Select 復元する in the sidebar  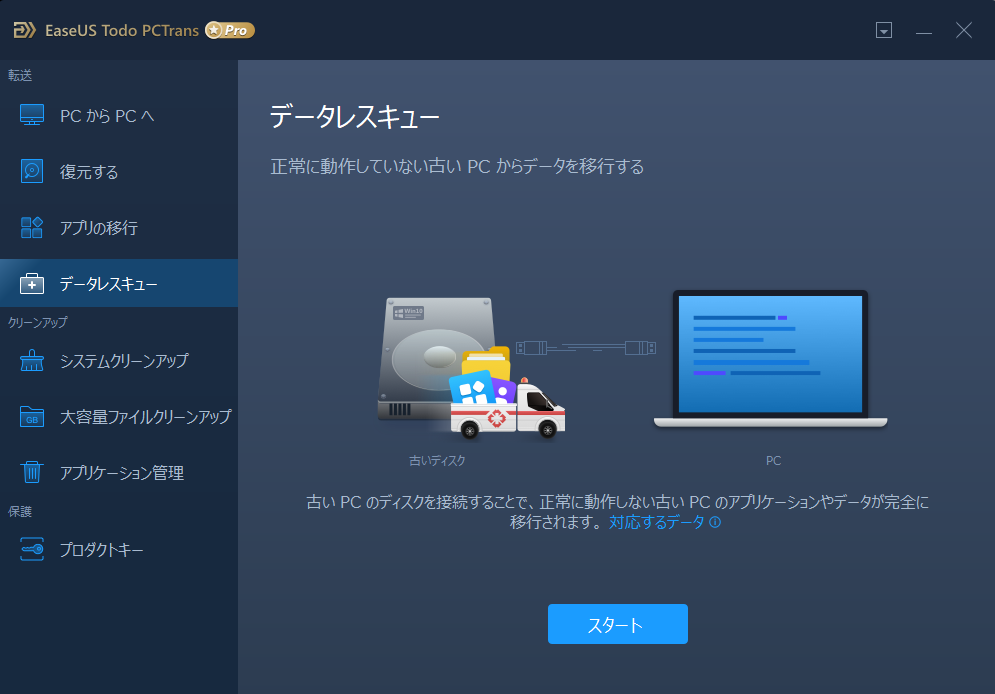pyautogui.click(x=119, y=171)
